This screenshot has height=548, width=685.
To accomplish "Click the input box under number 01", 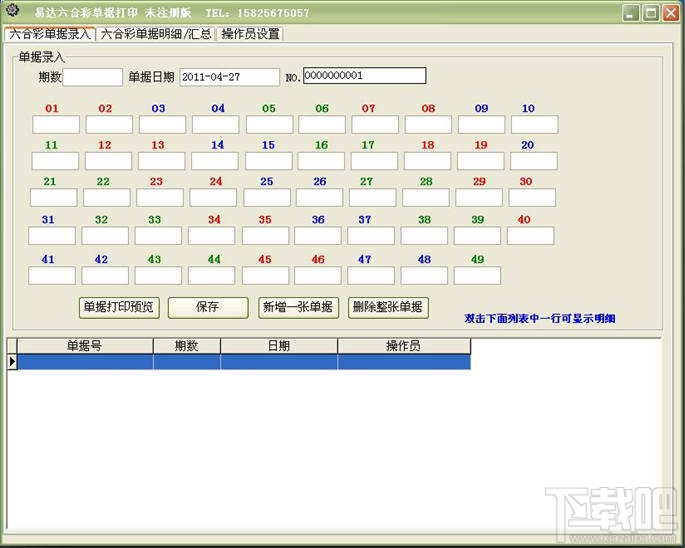I will pyautogui.click(x=56, y=125).
